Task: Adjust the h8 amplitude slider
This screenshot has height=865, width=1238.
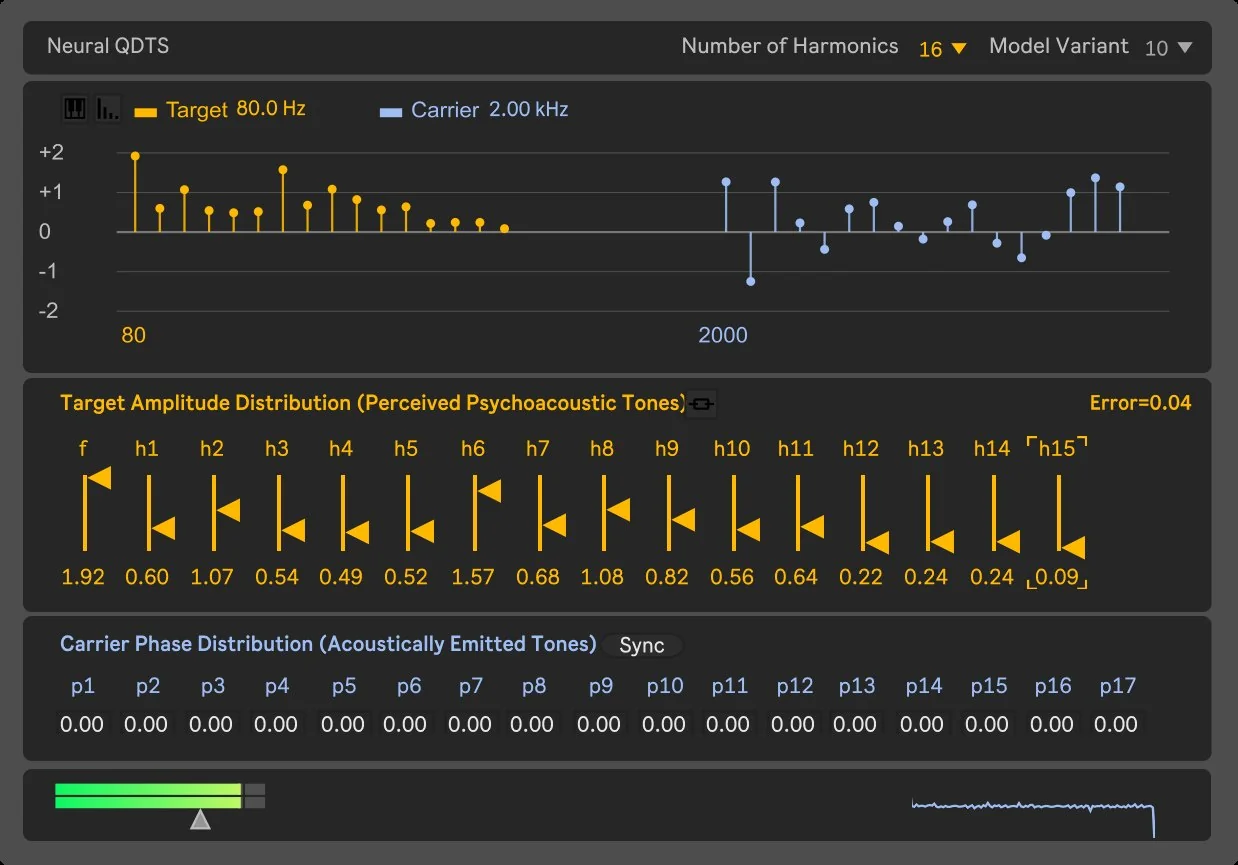Action: pos(616,512)
